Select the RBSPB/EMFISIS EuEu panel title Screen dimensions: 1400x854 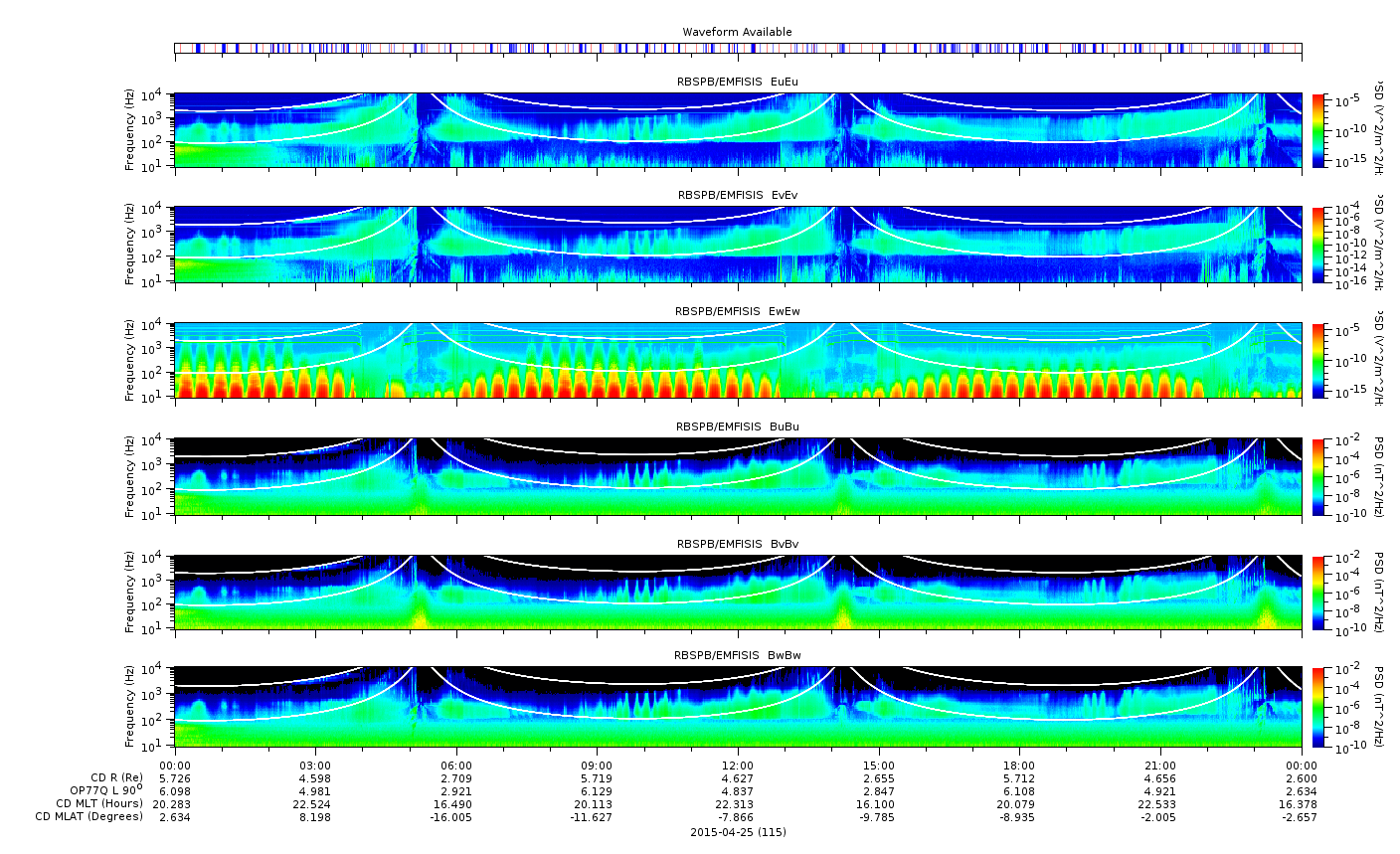click(x=737, y=82)
